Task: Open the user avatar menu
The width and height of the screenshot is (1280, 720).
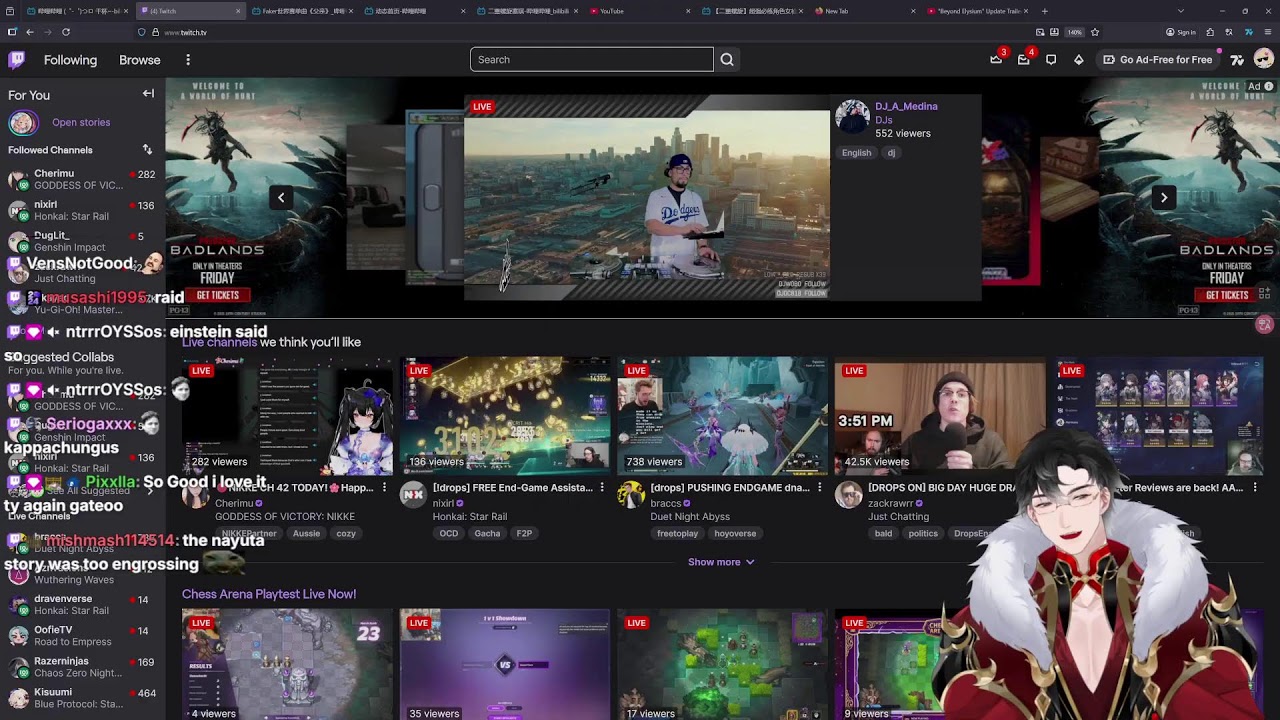Action: click(x=1264, y=60)
